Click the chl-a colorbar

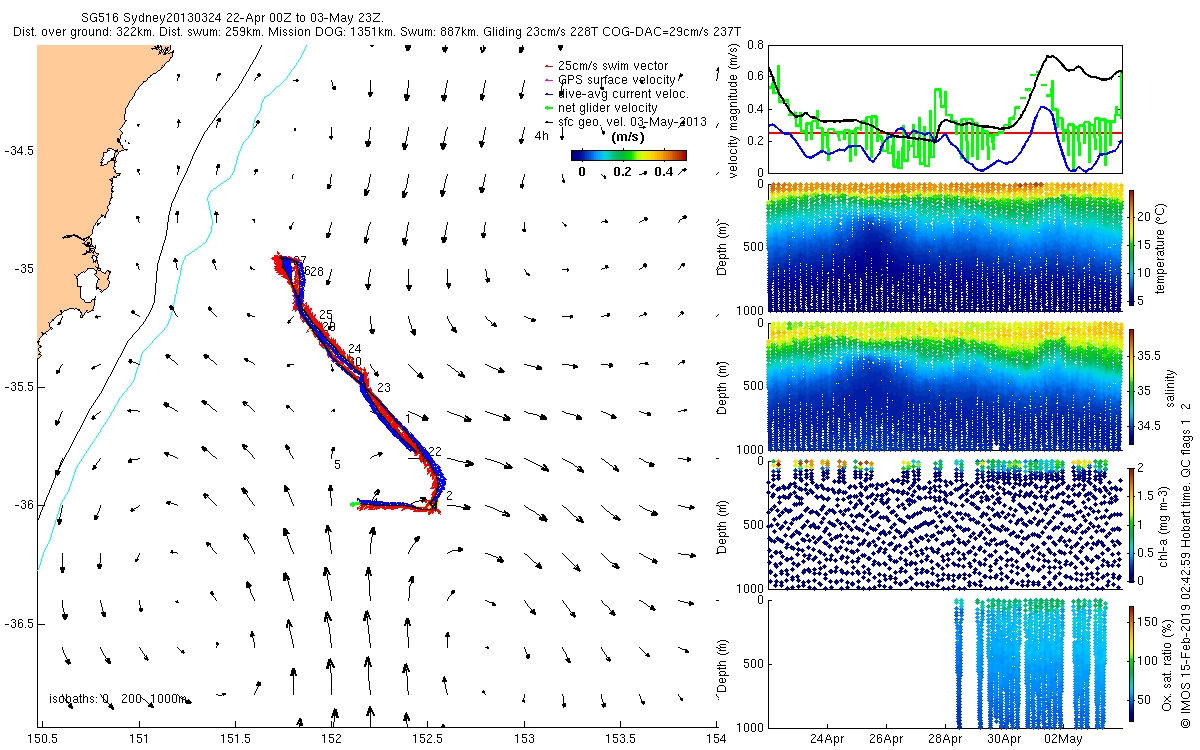pyautogui.click(x=1131, y=523)
